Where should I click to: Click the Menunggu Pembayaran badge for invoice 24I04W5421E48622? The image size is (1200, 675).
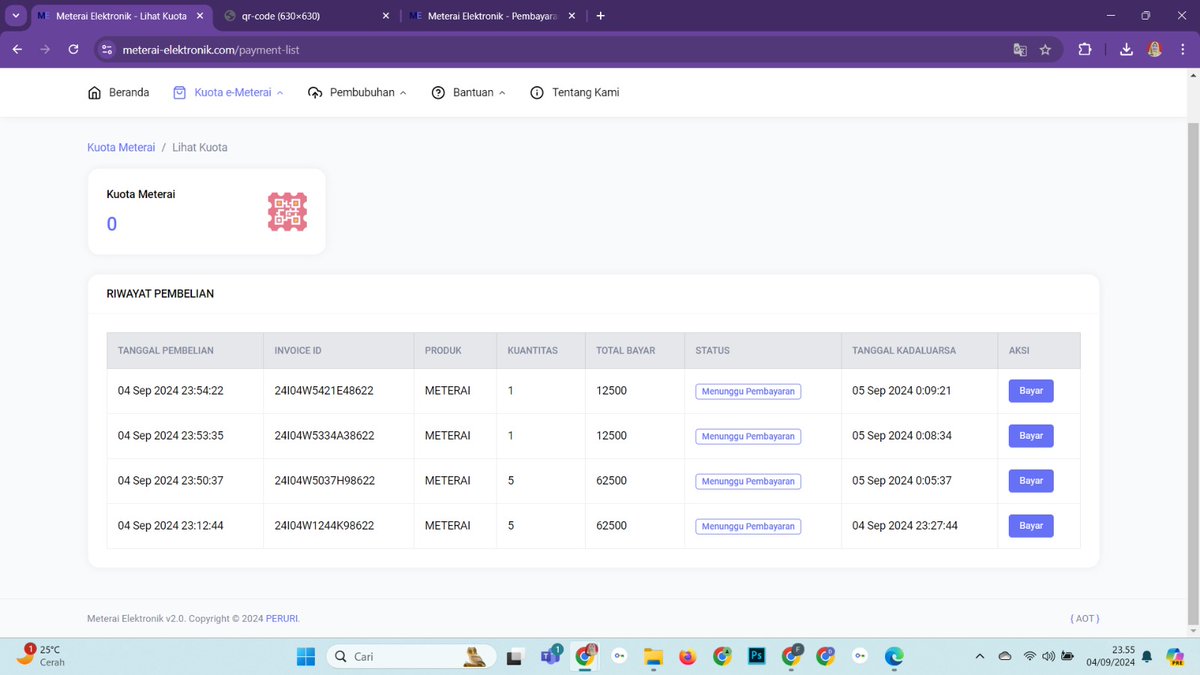point(748,391)
